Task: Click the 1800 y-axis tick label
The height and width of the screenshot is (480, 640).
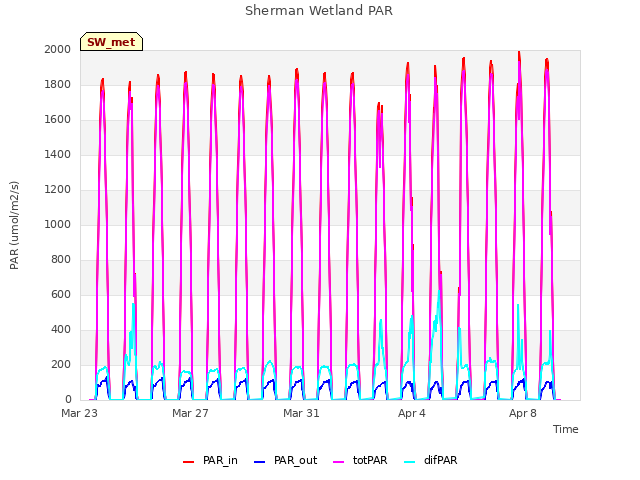Action: click(x=58, y=84)
